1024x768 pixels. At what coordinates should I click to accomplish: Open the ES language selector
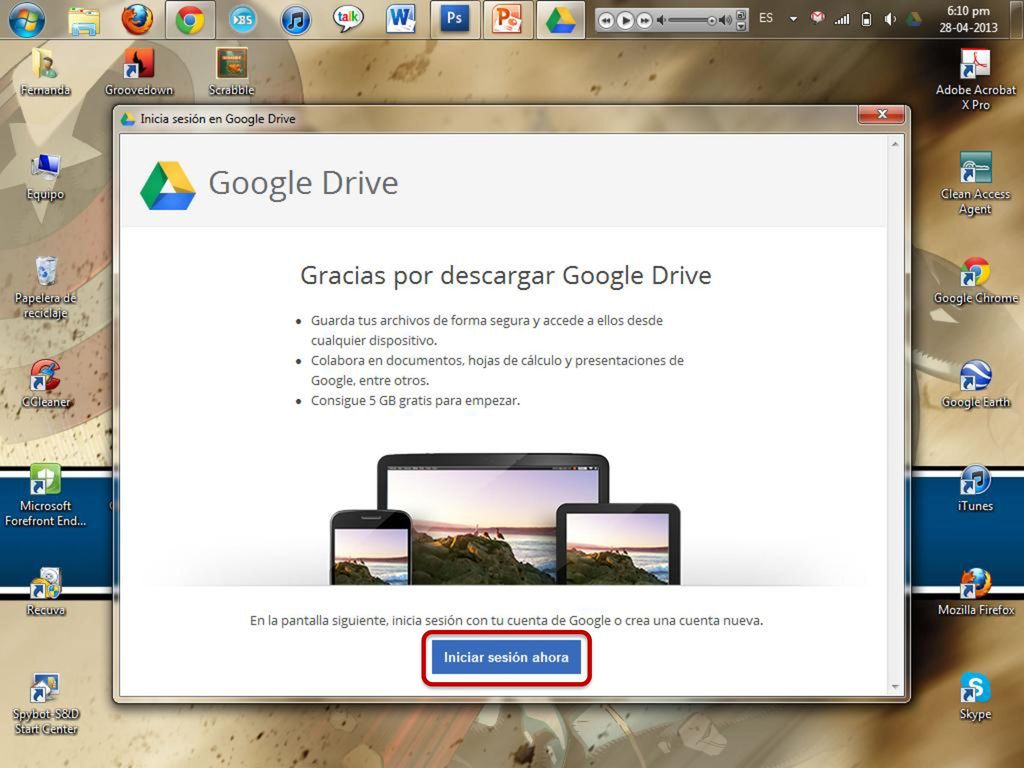766,18
